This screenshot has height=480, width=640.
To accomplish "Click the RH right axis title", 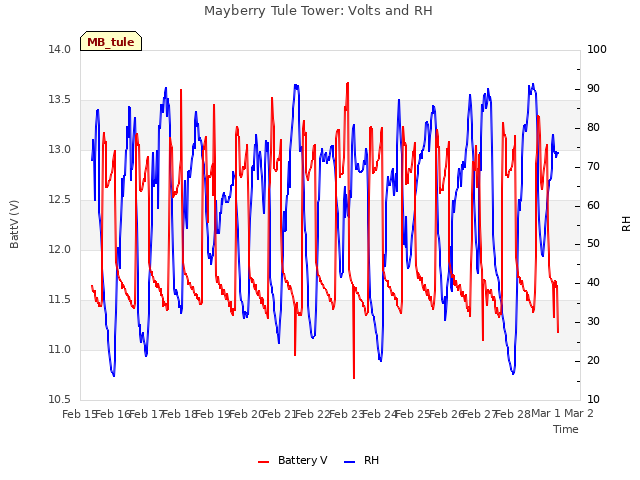I will pyautogui.click(x=626, y=224).
